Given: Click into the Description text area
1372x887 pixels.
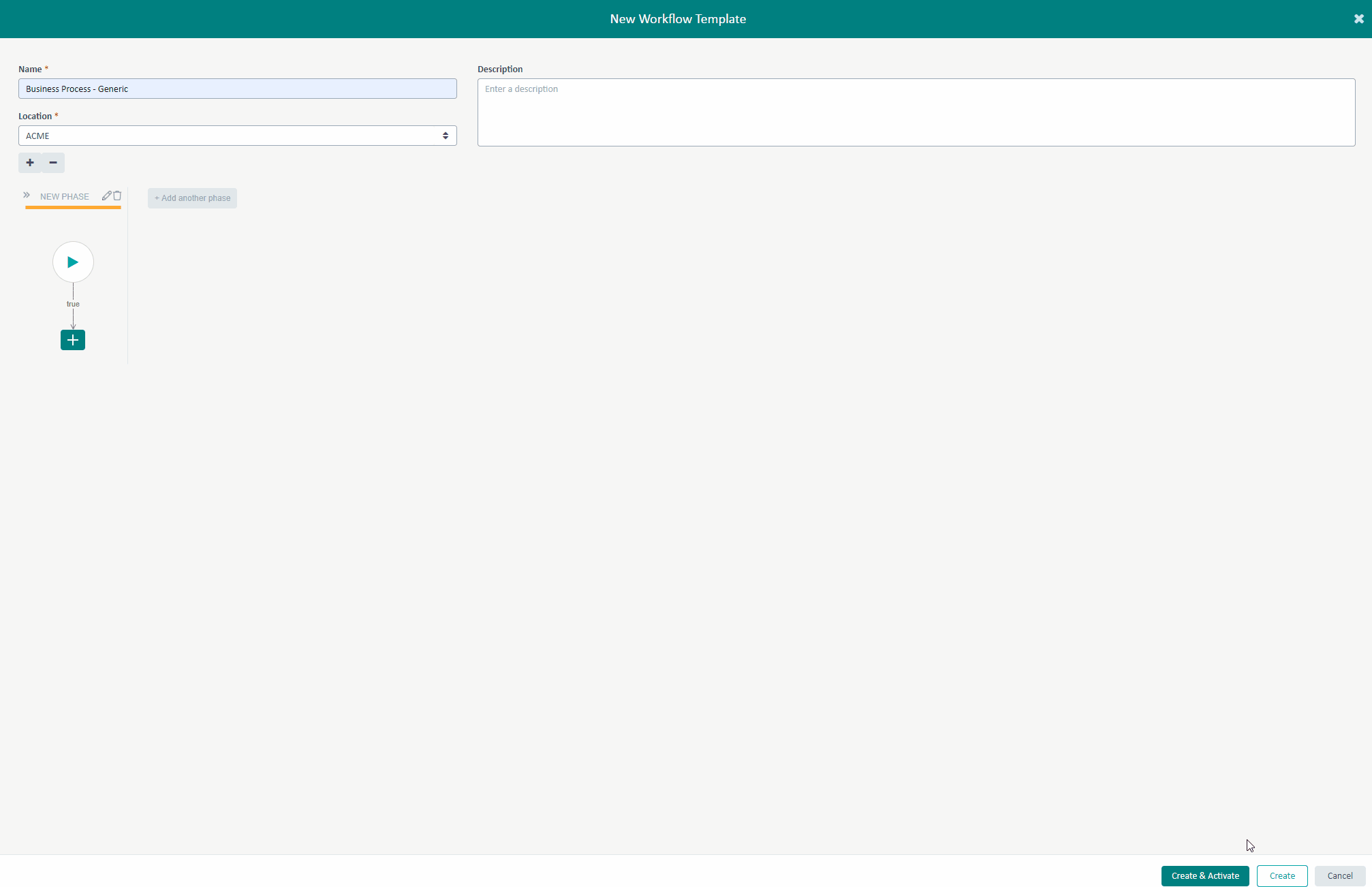Looking at the screenshot, I should [916, 112].
